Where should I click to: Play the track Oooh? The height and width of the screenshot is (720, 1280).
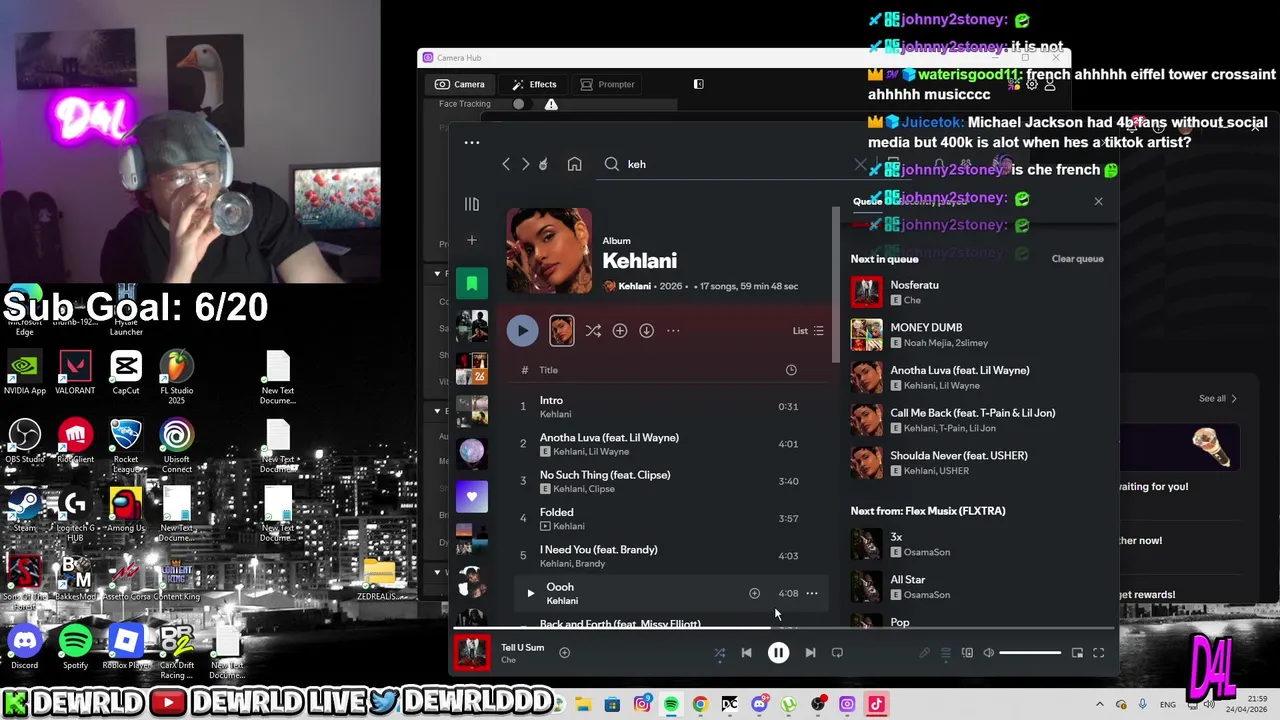coord(531,593)
